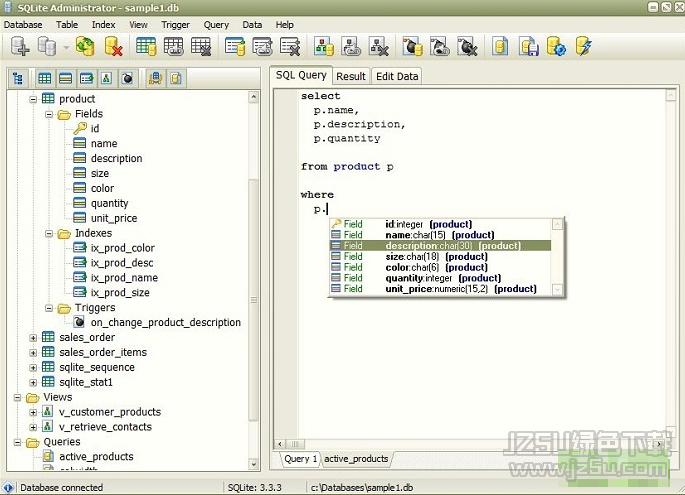
Task: Click the status bar info icon
Action: pos(8,488)
